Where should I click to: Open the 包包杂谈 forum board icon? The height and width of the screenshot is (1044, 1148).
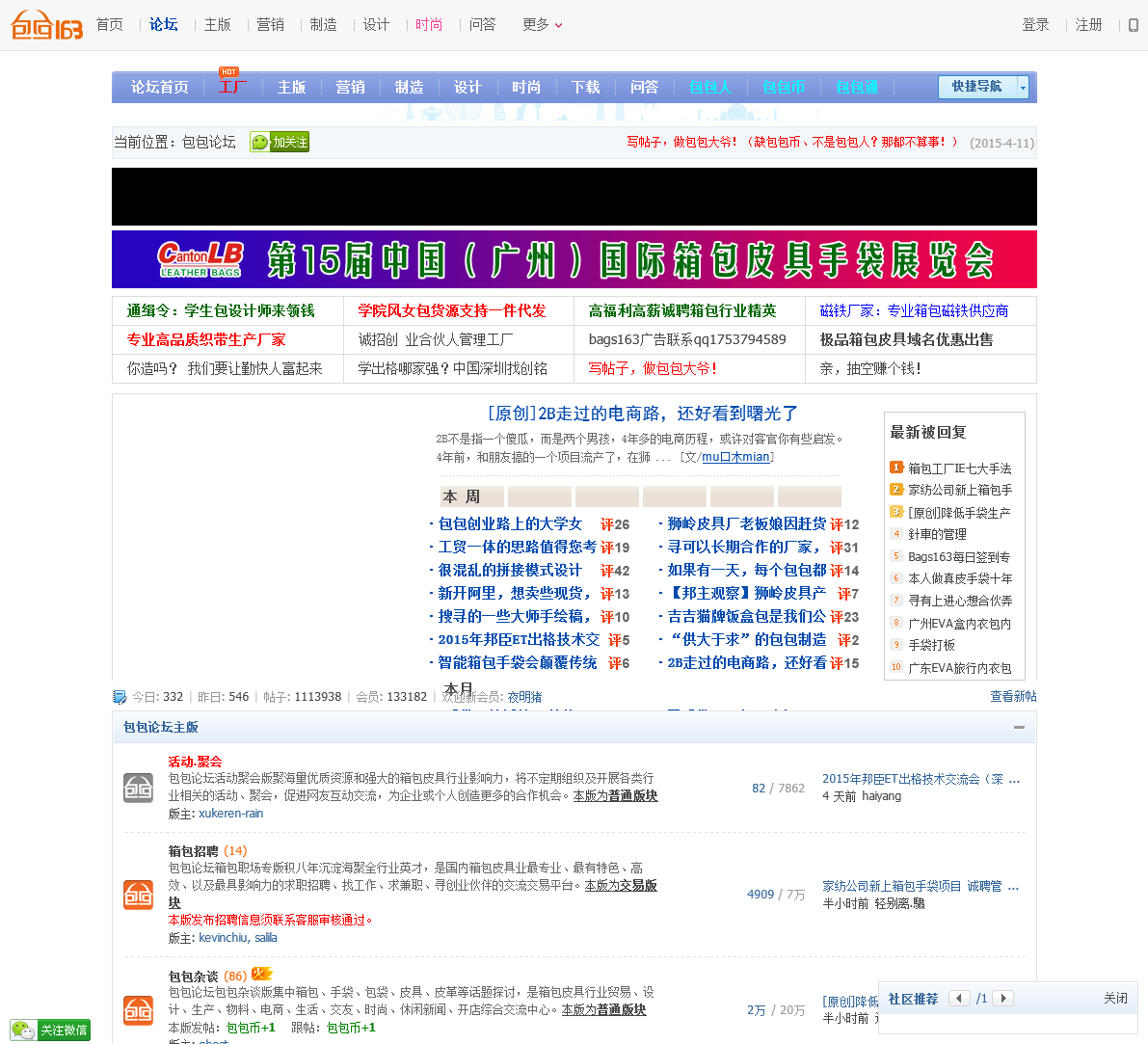click(139, 1010)
